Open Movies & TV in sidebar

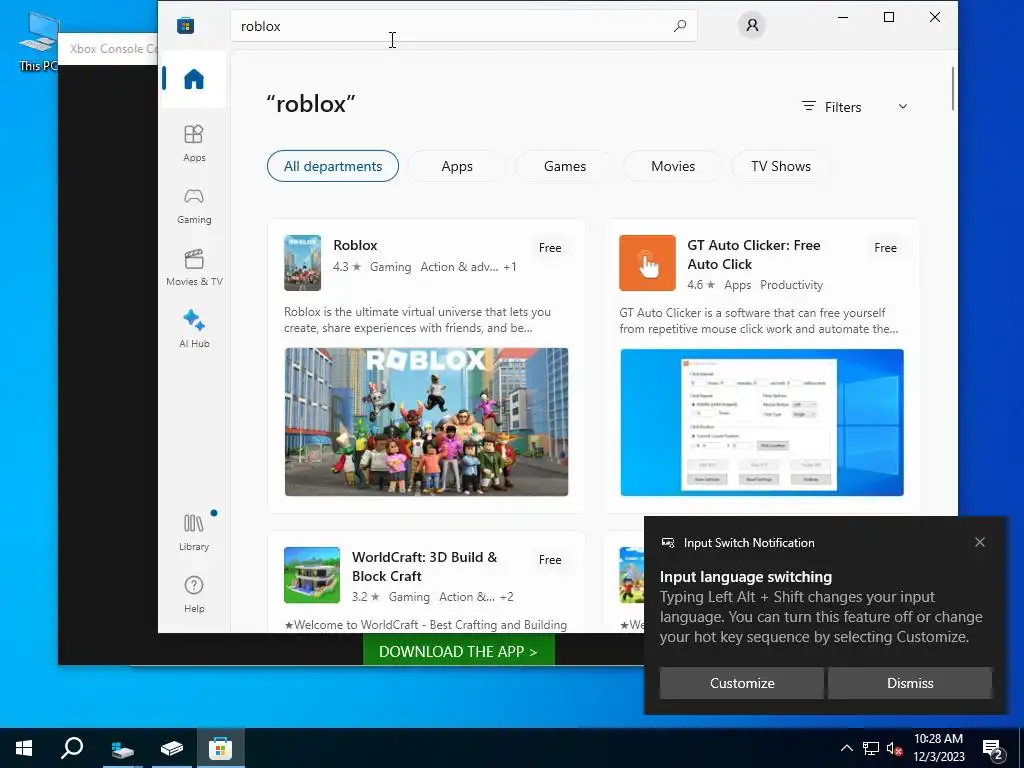pos(194,268)
